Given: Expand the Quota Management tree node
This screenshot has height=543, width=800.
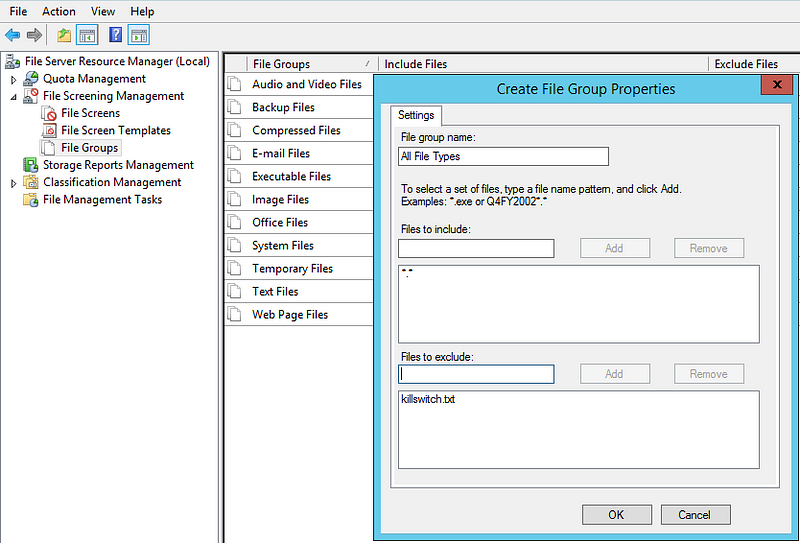Looking at the screenshot, I should [x=14, y=80].
